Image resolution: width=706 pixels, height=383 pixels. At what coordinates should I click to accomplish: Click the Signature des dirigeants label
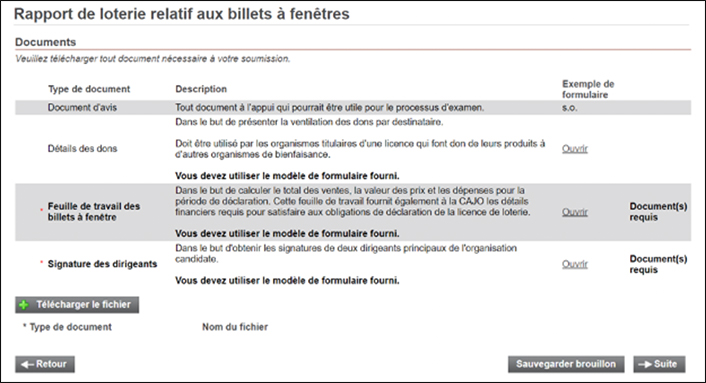point(102,264)
